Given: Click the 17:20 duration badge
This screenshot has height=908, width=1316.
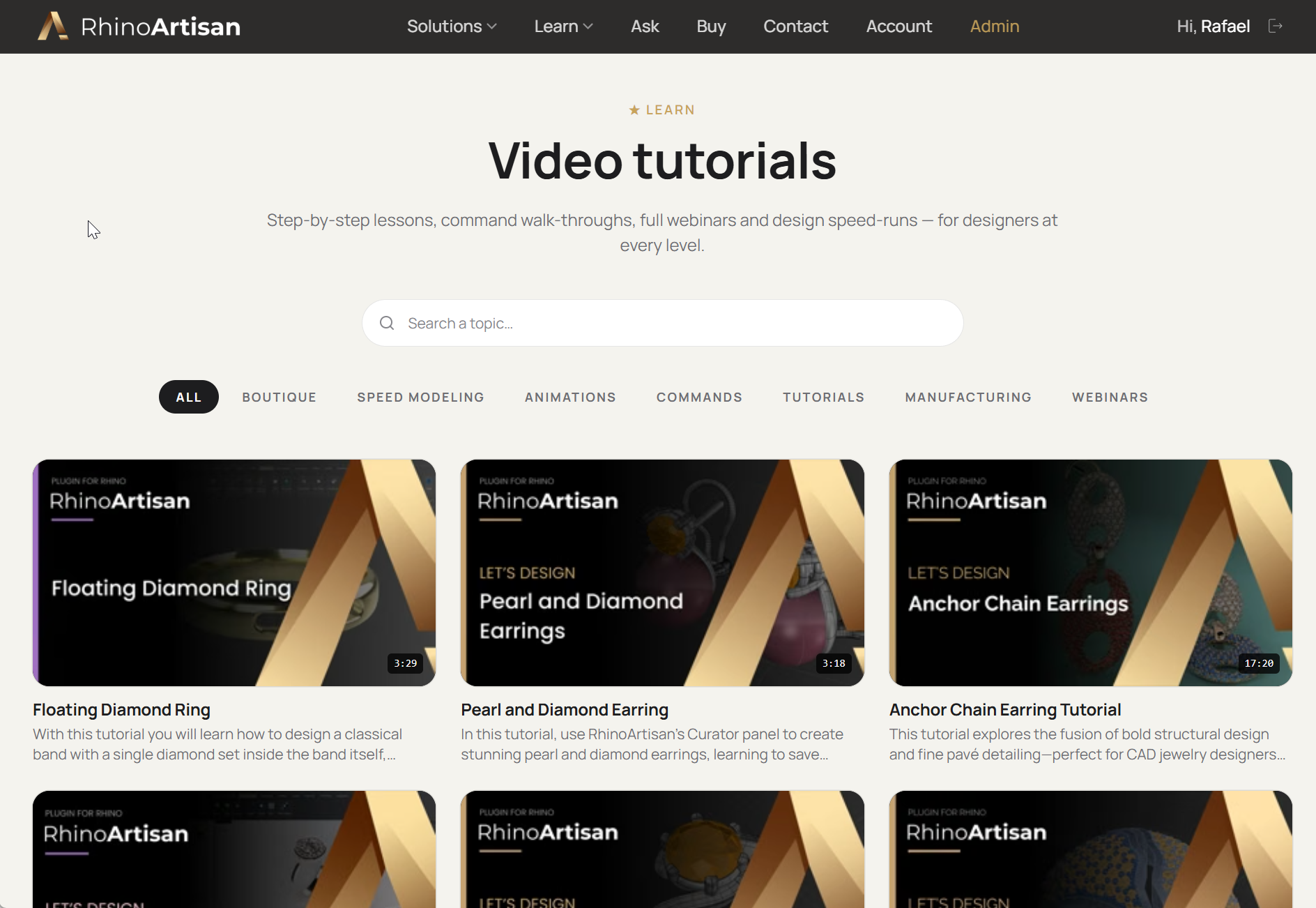Looking at the screenshot, I should tap(1259, 663).
